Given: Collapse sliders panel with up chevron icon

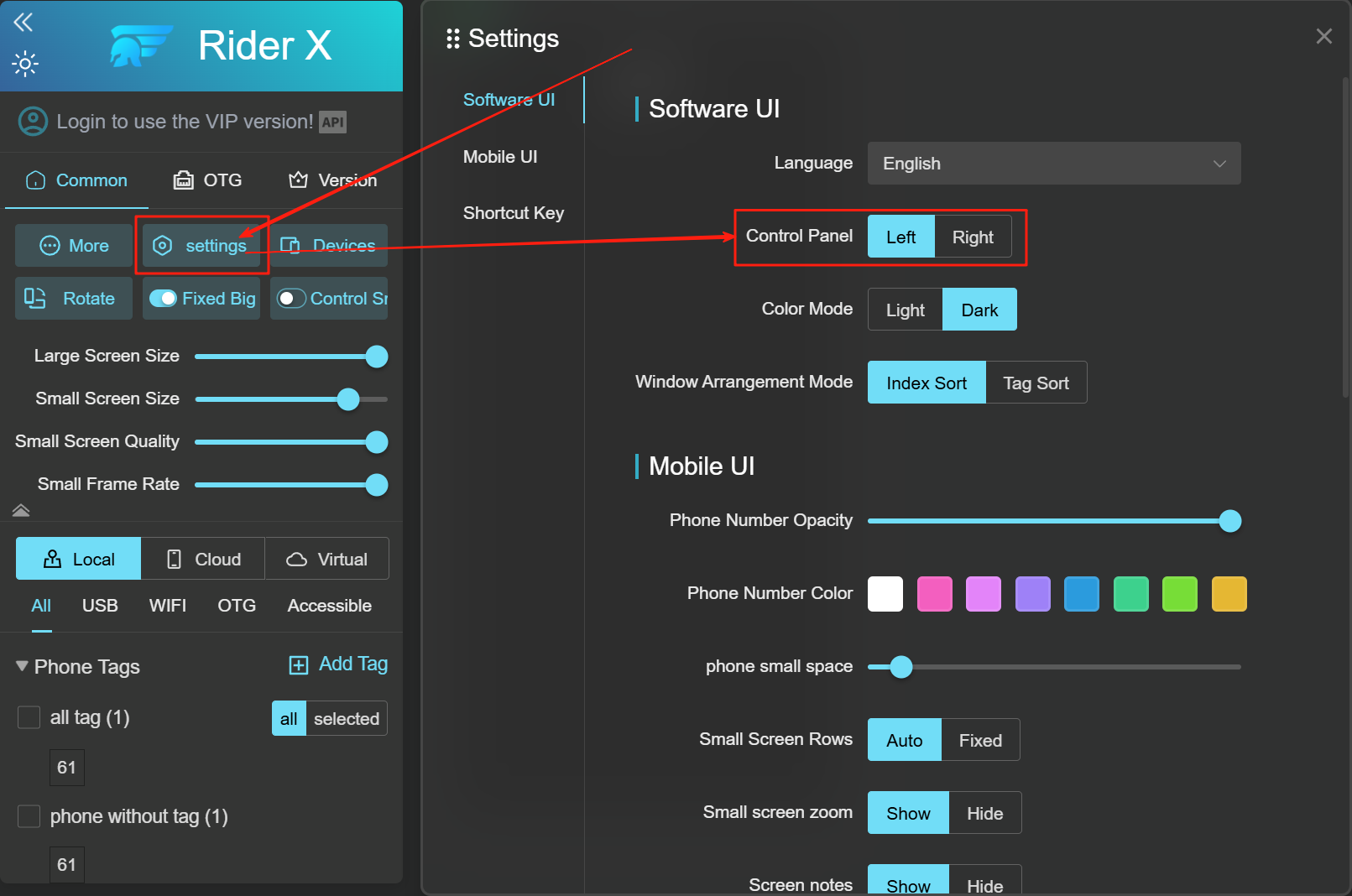Looking at the screenshot, I should coord(21,510).
